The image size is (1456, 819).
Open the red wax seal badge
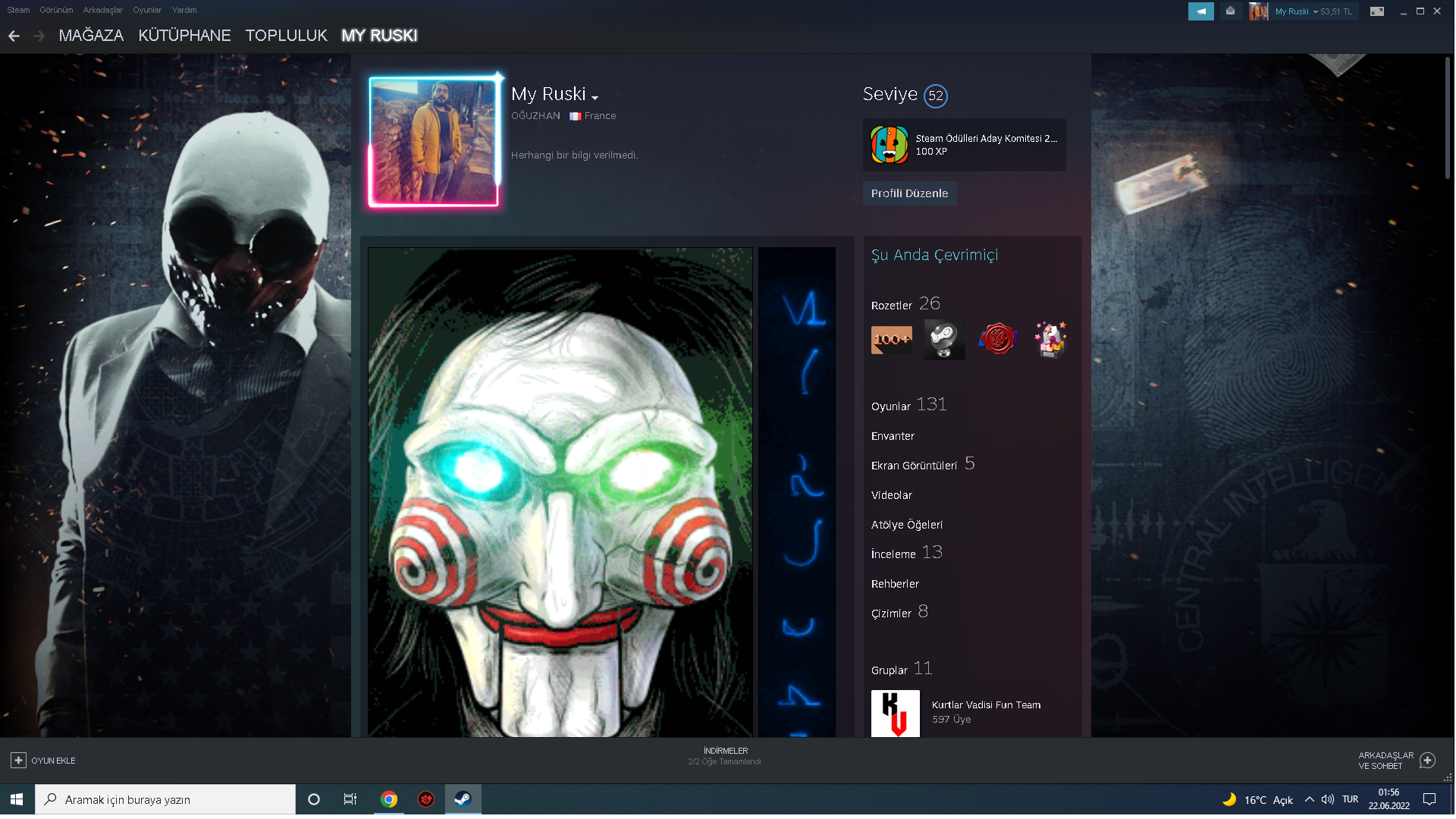coord(997,340)
